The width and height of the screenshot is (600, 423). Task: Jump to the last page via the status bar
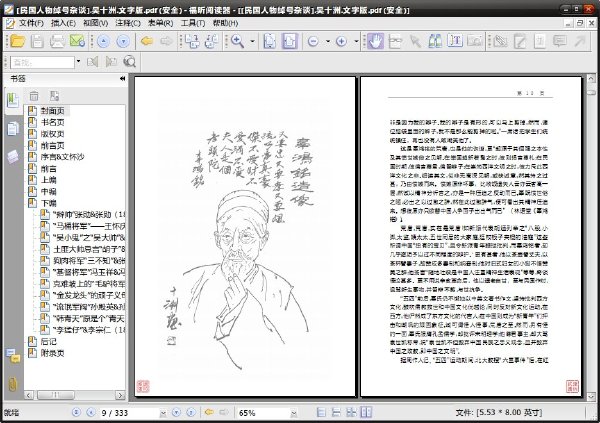191,412
